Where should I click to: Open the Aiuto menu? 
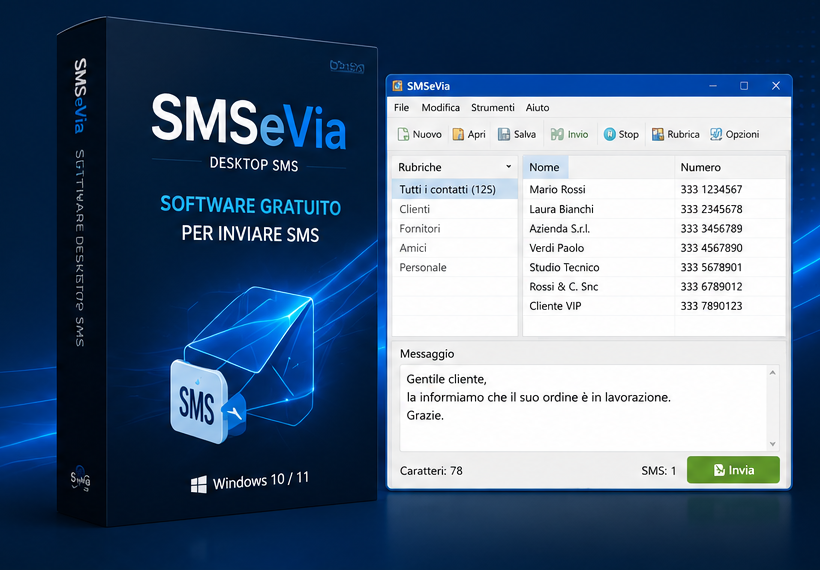coord(537,108)
